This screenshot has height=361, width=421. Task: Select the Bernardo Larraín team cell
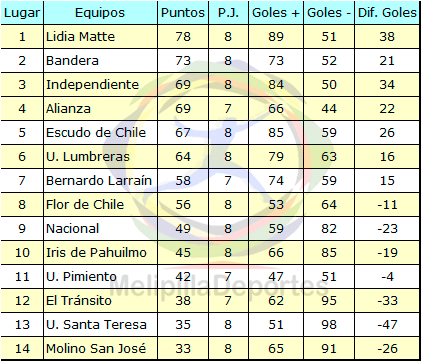pyautogui.click(x=100, y=181)
